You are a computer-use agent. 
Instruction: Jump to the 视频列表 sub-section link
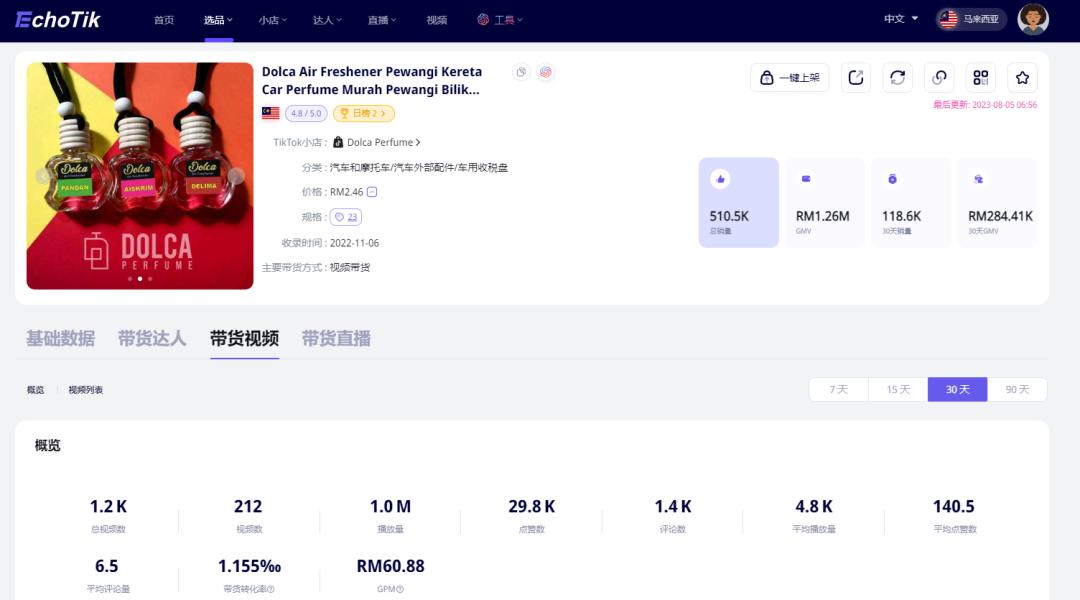click(x=85, y=390)
